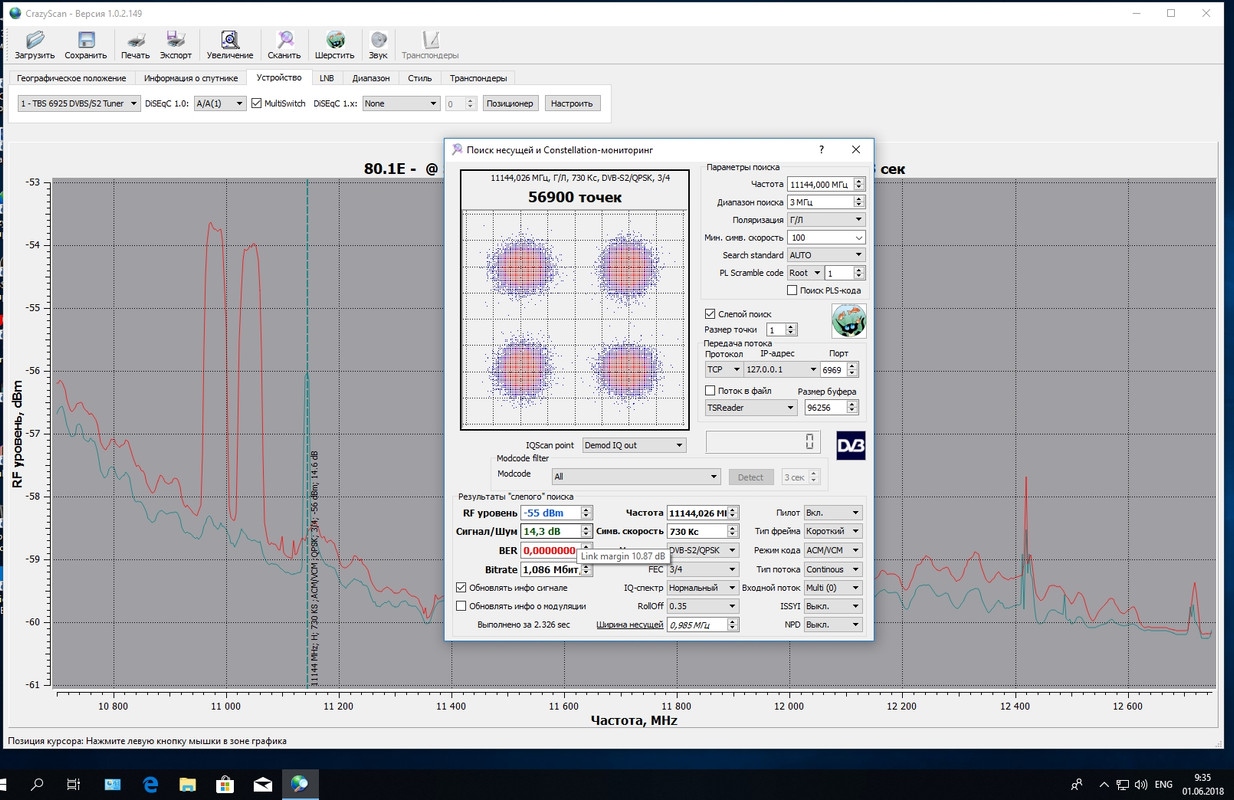Open the dialog's question mark help button
This screenshot has height=800, width=1234.
822,149
